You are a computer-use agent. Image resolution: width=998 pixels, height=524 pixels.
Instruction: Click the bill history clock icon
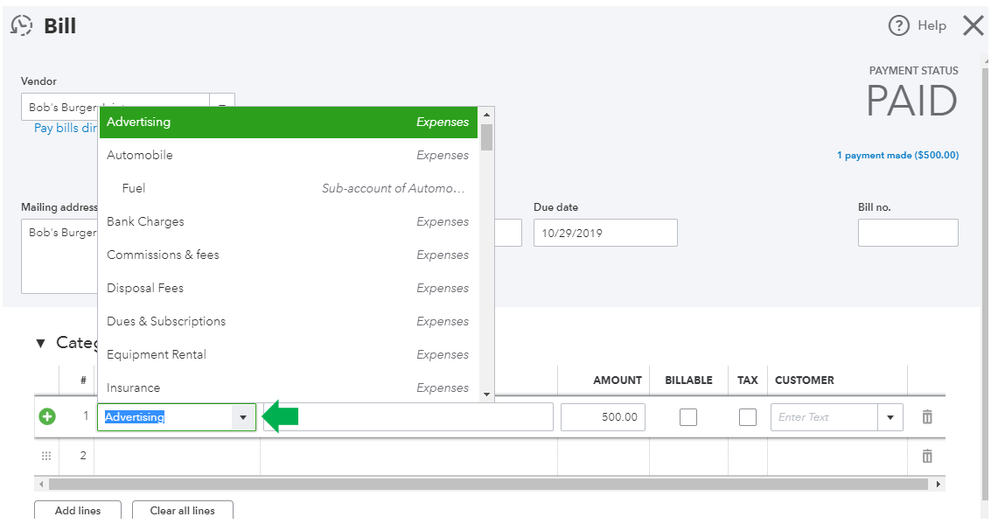pos(21,26)
